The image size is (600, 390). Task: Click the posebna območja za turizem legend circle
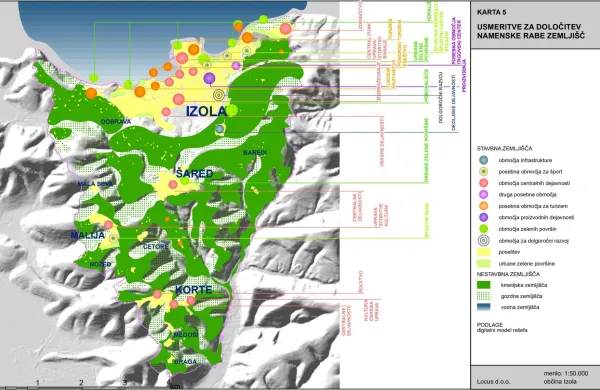[484, 206]
